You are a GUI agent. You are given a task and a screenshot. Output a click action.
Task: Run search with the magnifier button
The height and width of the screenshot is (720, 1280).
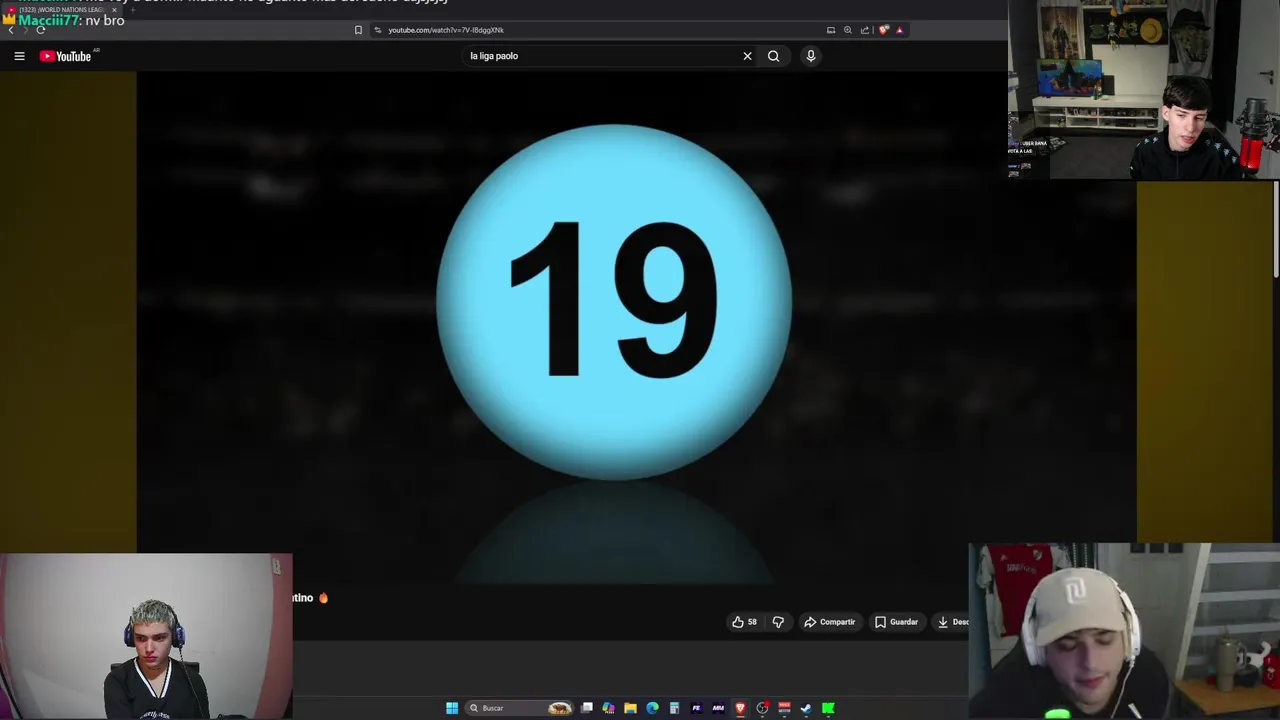pos(773,56)
